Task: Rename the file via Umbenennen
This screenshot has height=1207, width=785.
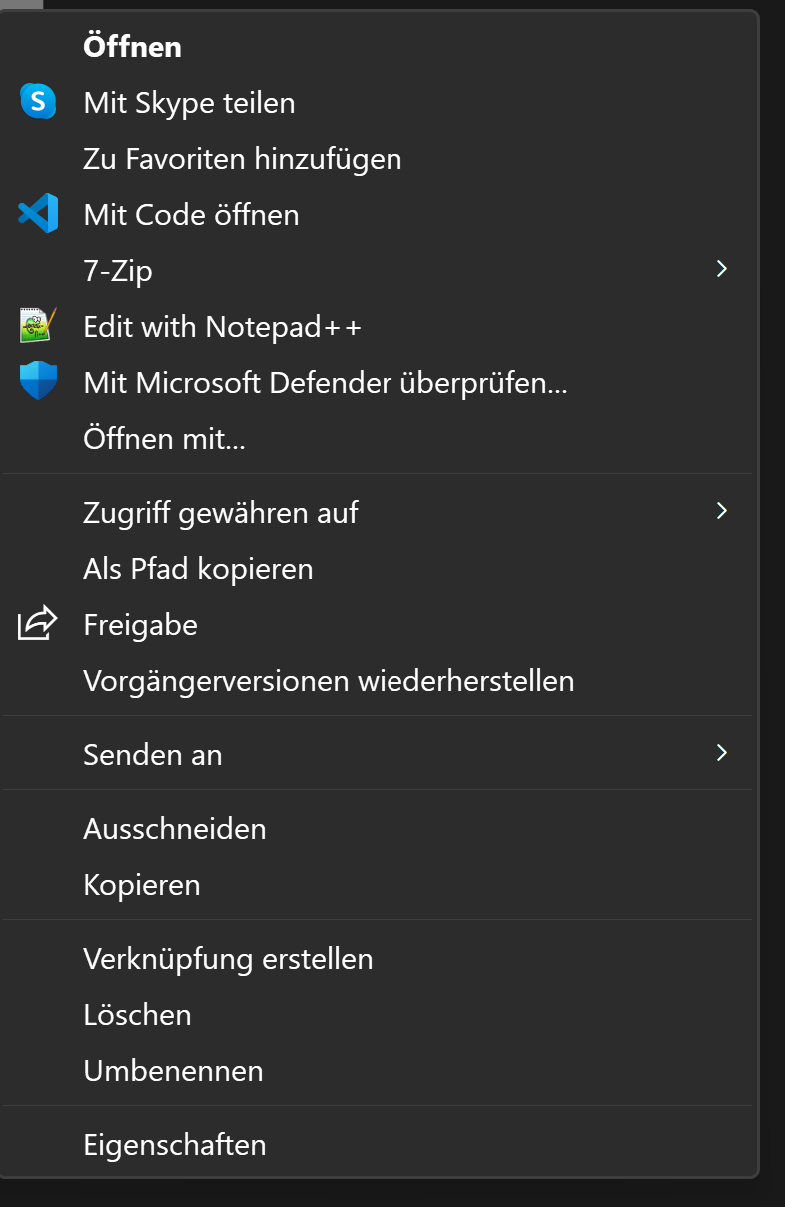Action: tap(173, 1070)
